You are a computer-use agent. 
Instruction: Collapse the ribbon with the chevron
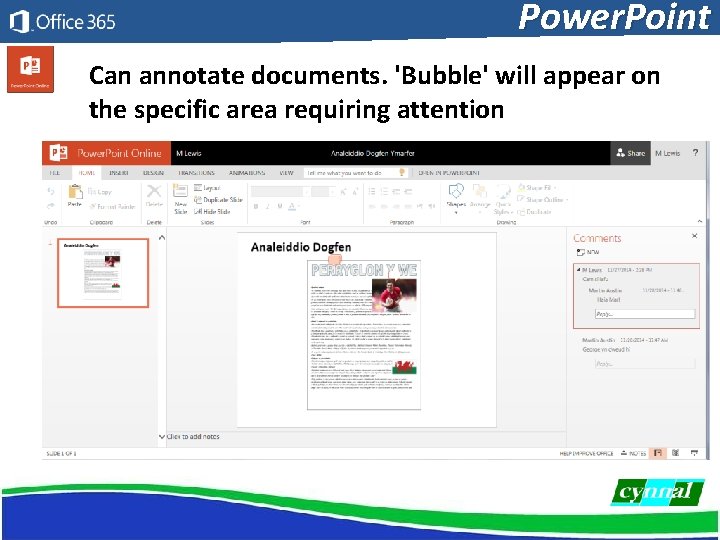(x=699, y=221)
